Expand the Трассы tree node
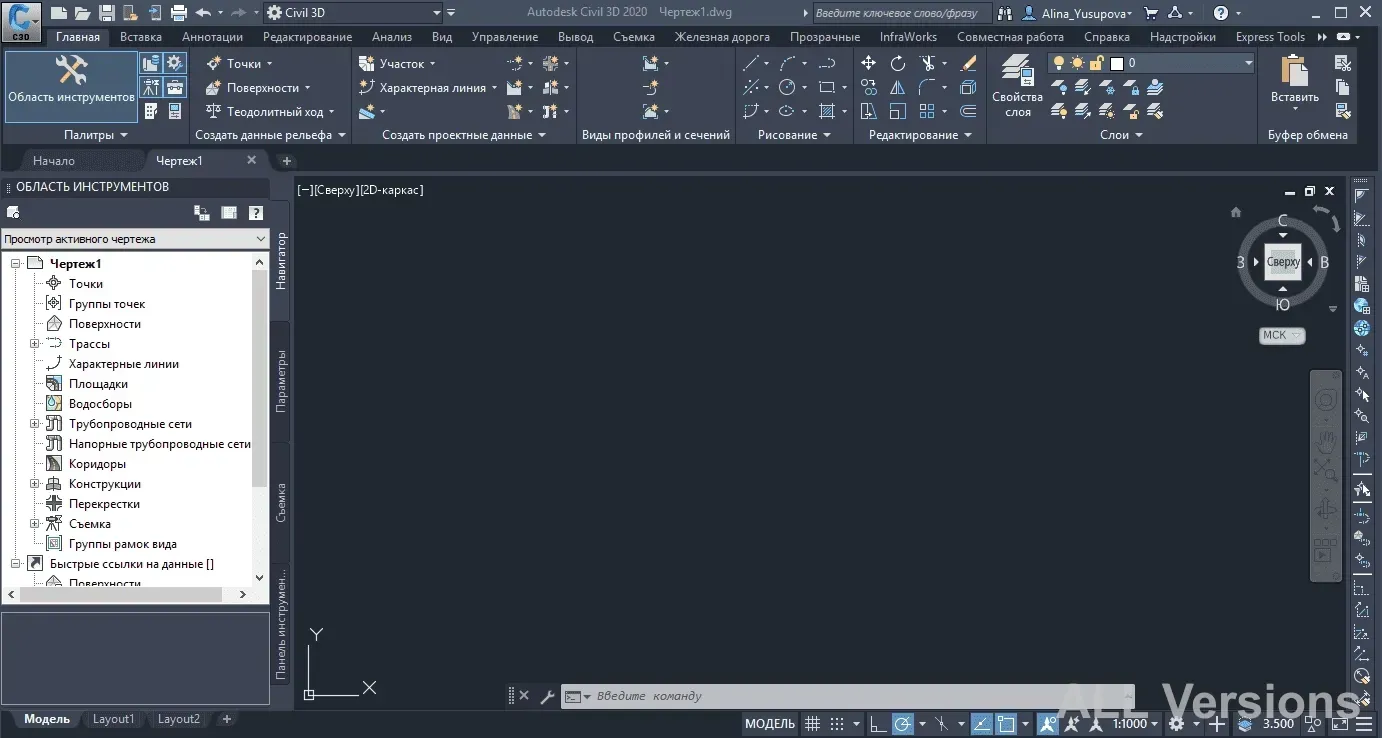Image resolution: width=1382 pixels, height=738 pixels. [35, 344]
